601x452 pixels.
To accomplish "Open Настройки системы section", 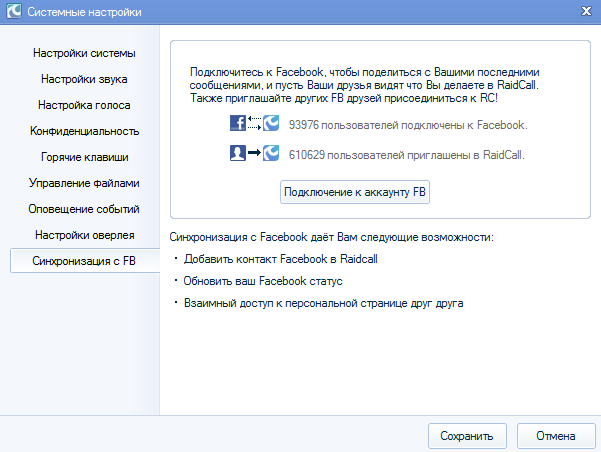I will [x=84, y=53].
